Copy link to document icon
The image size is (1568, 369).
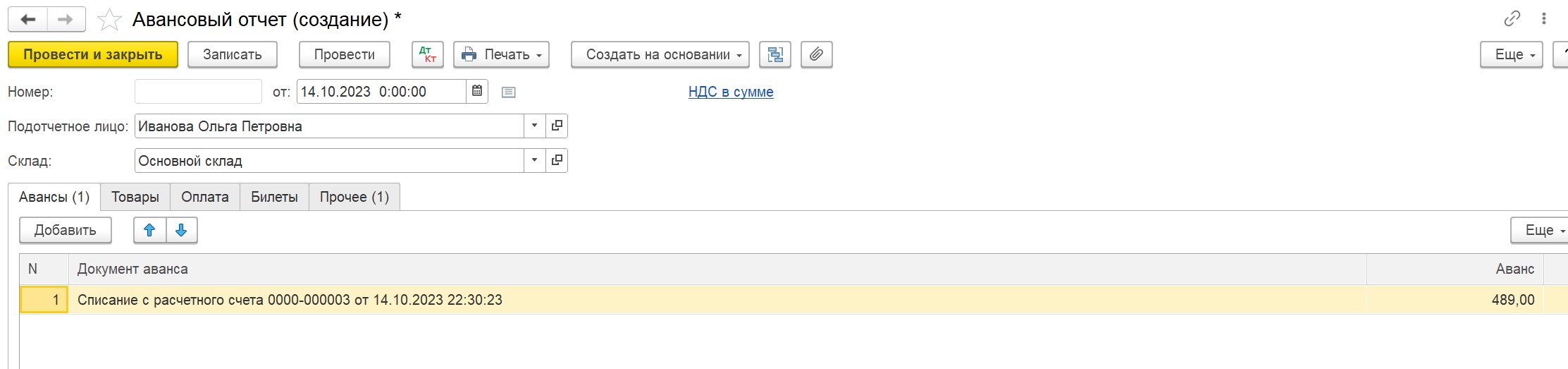1512,19
